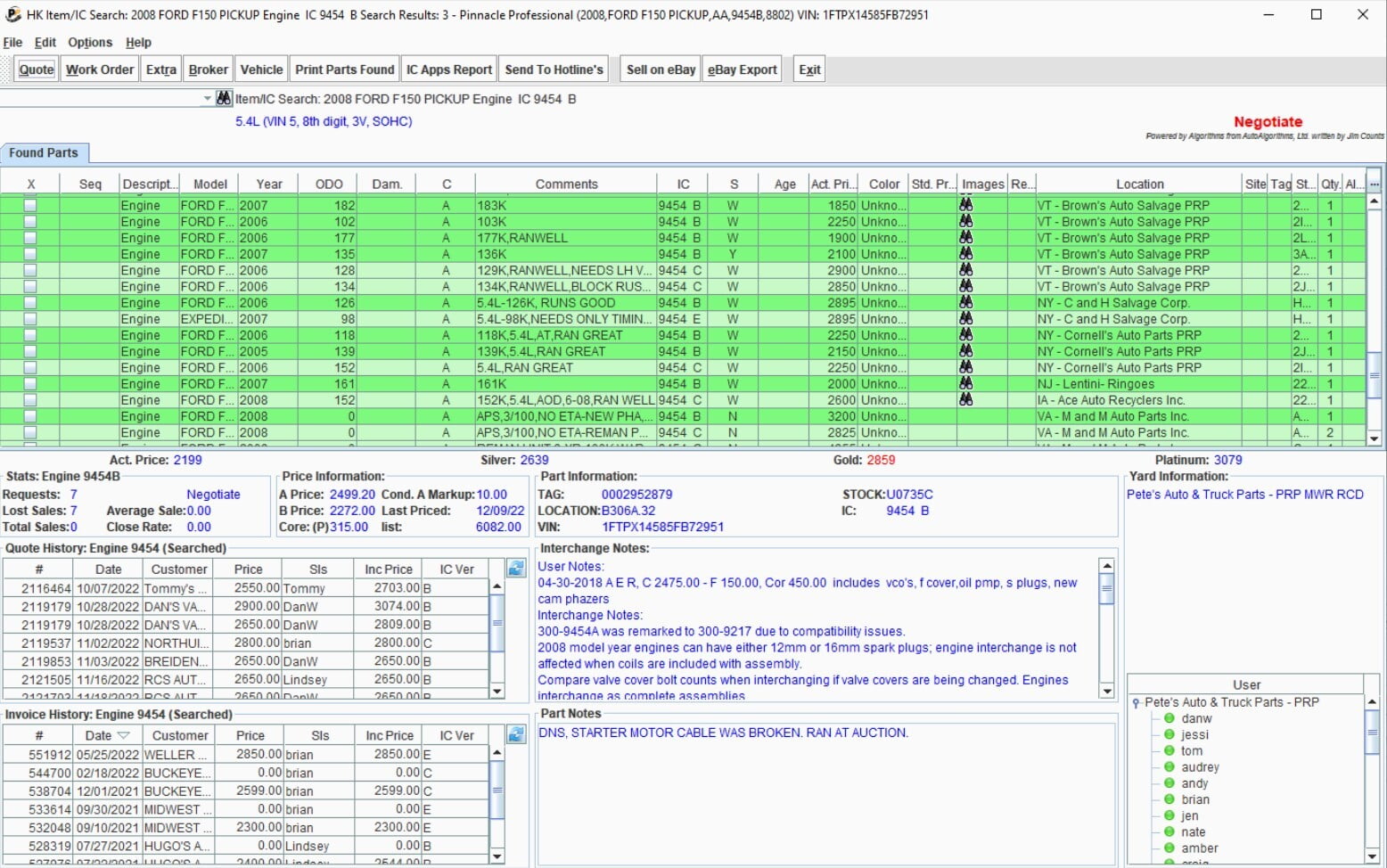1387x868 pixels.
Task: Sort invoice history by Date column arrow
Action: pos(124,735)
